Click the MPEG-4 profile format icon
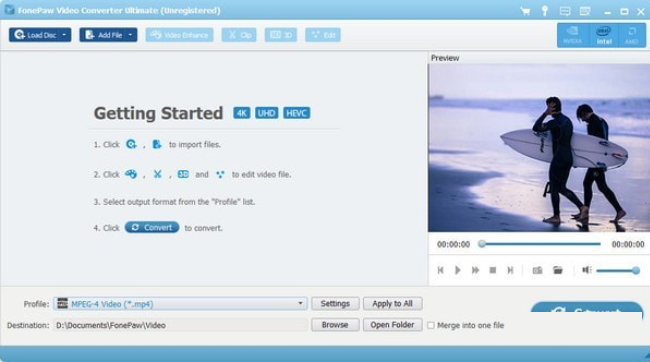650x362 pixels. pos(63,304)
